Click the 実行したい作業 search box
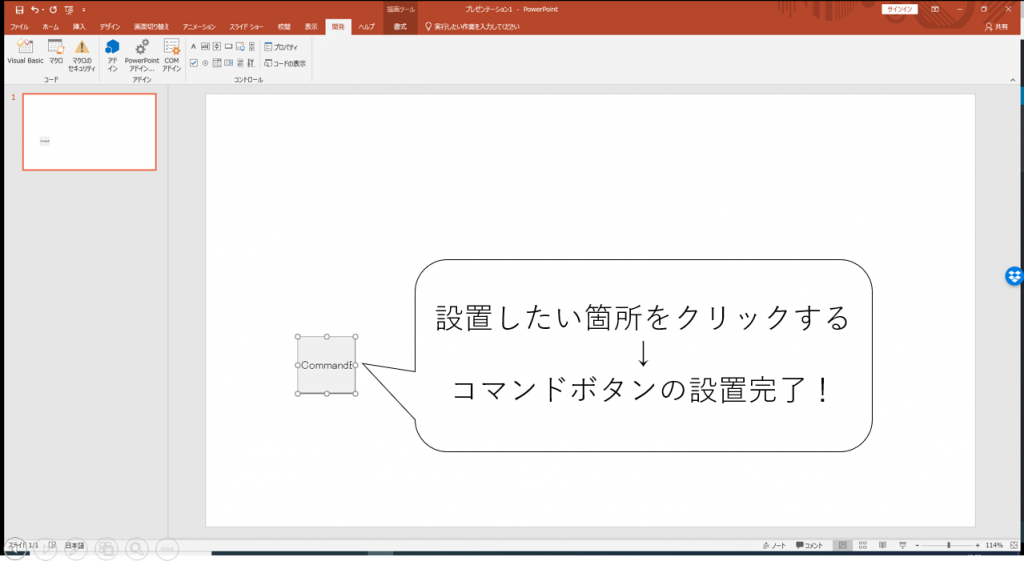The width and height of the screenshot is (1024, 561). pos(472,27)
